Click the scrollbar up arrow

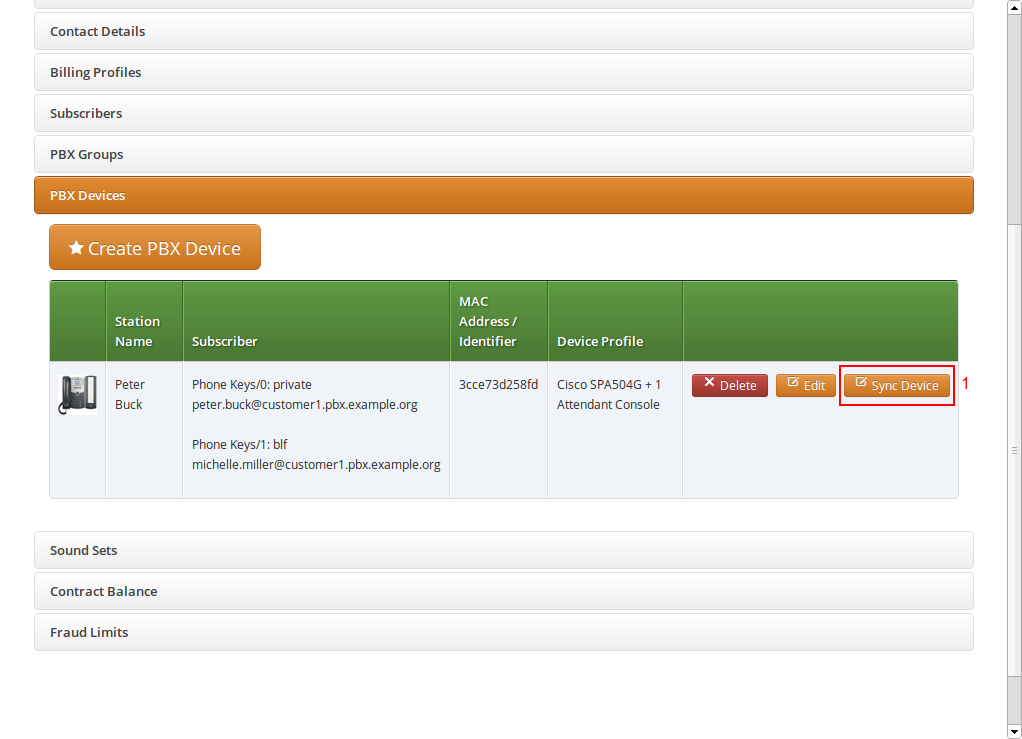1014,7
